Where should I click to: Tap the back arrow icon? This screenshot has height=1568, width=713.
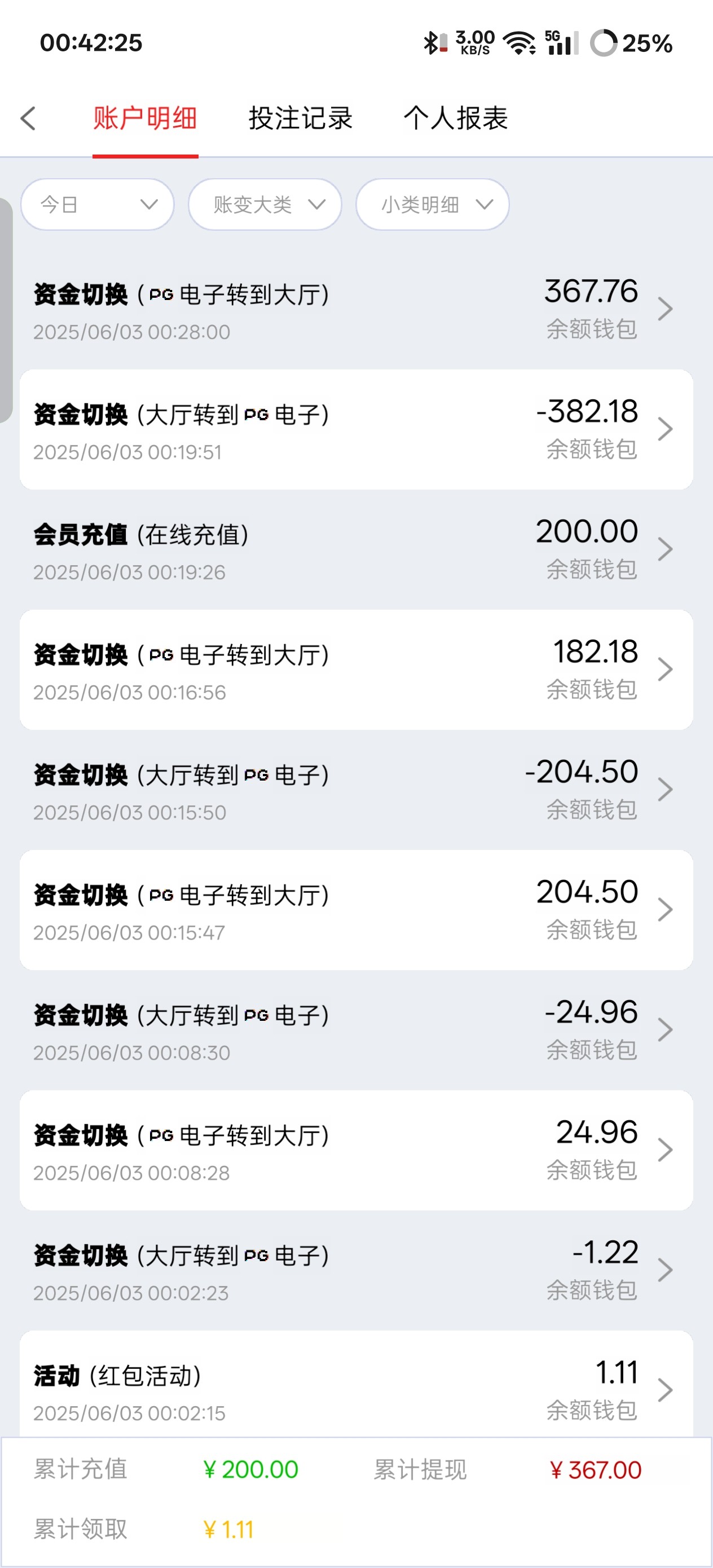pyautogui.click(x=28, y=118)
